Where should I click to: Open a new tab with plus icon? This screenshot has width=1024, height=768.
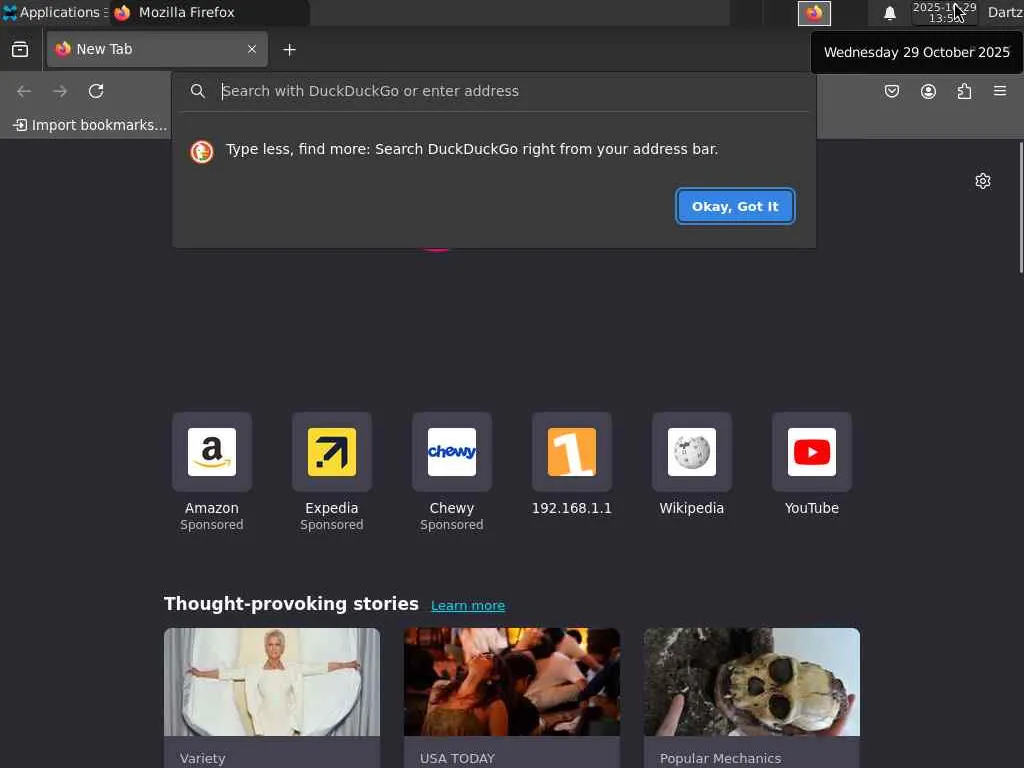(289, 50)
